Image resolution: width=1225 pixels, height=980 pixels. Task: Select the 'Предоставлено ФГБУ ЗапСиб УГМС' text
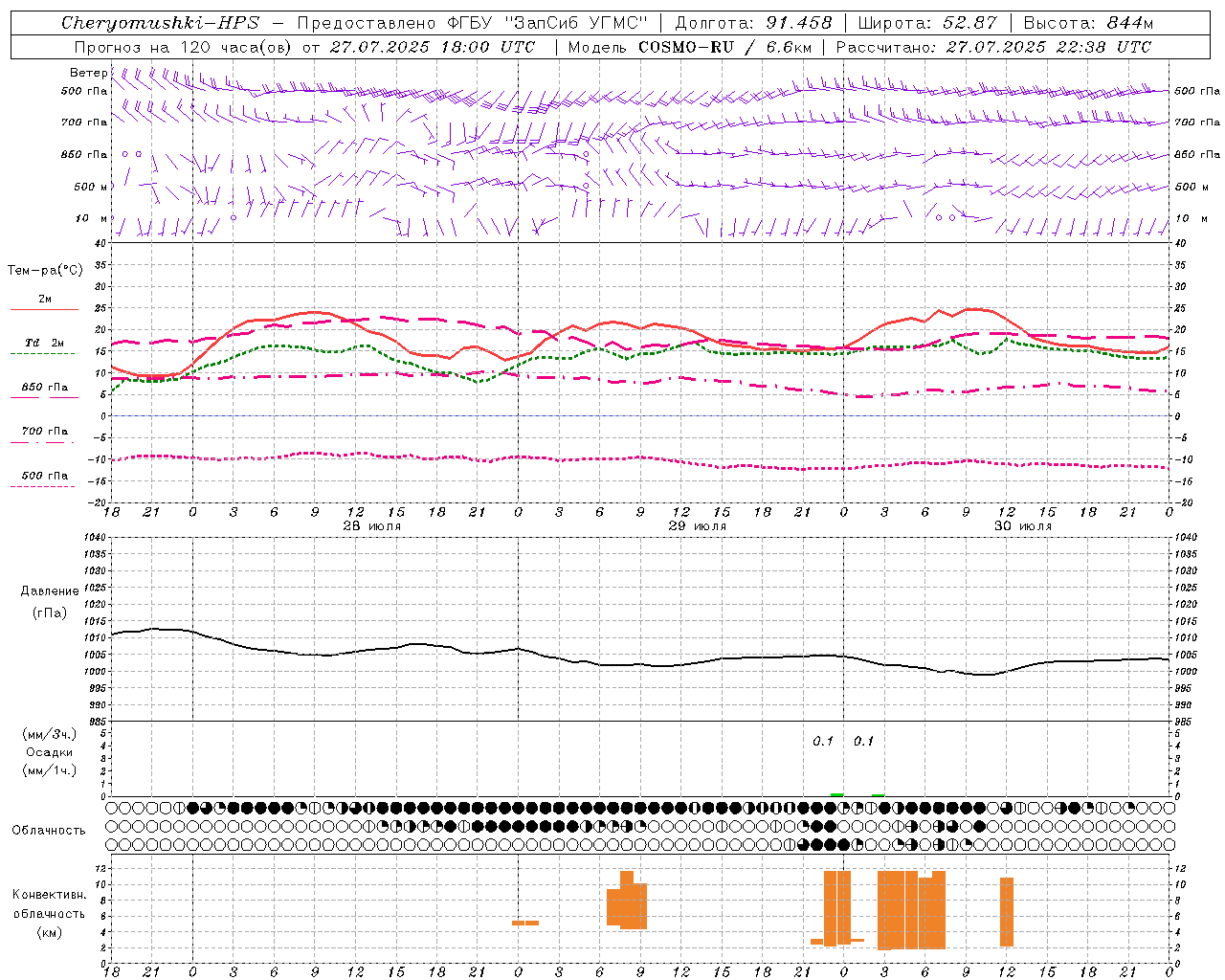click(473, 23)
